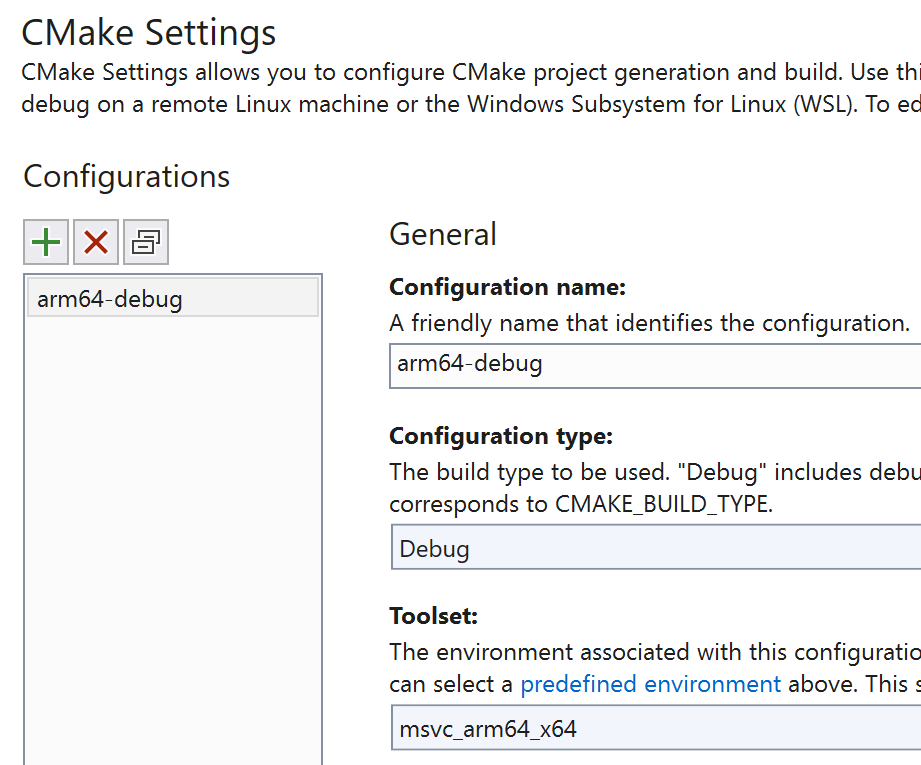
Task: Click the General section heading
Action: (x=443, y=234)
